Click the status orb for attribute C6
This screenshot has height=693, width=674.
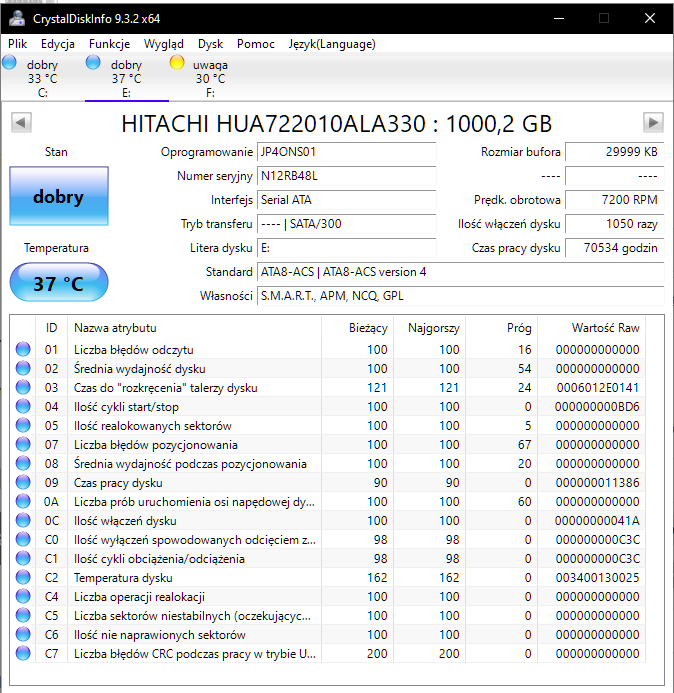point(23,634)
